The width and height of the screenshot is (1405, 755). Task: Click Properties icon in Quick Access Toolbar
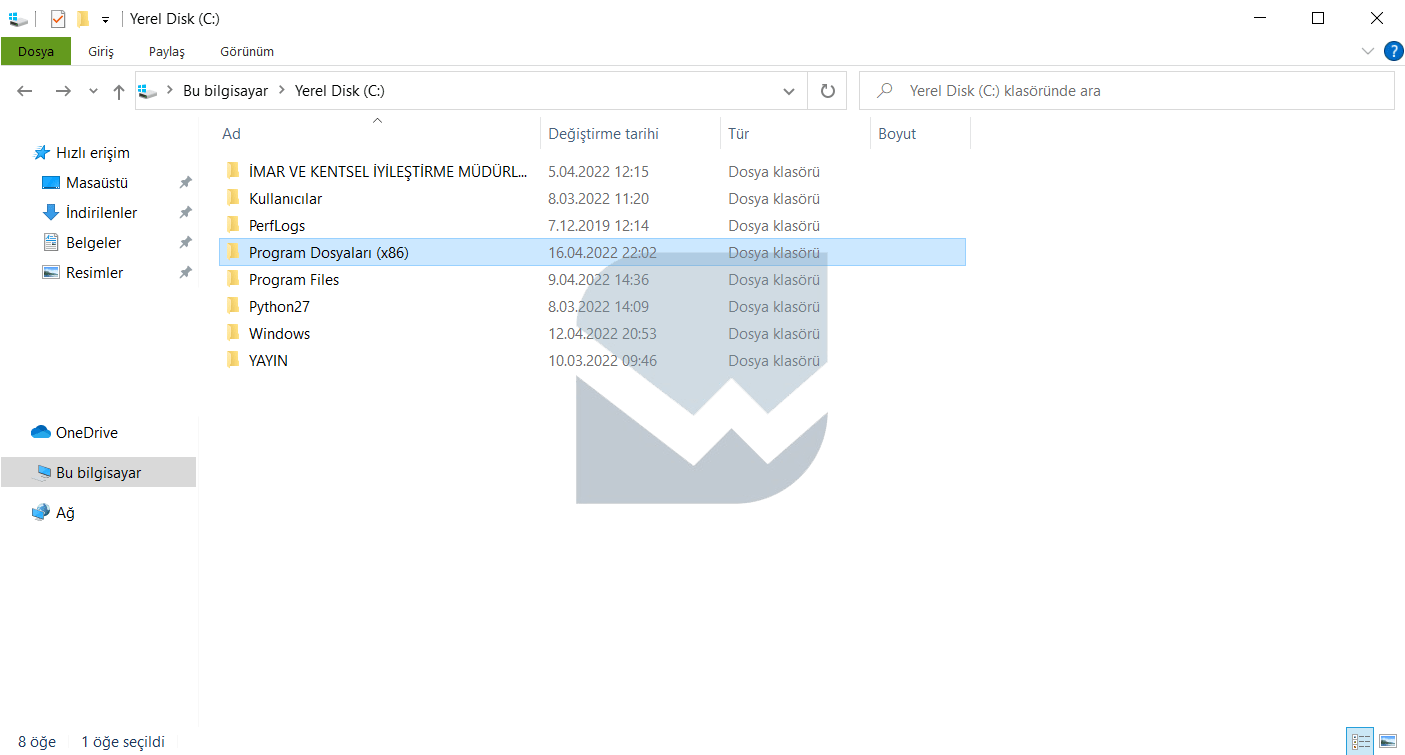(58, 19)
